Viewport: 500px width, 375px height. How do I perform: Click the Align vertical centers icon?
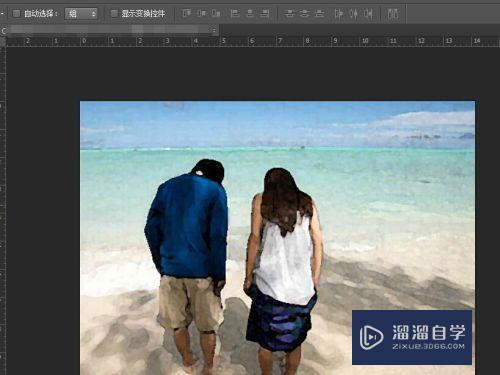tap(201, 14)
